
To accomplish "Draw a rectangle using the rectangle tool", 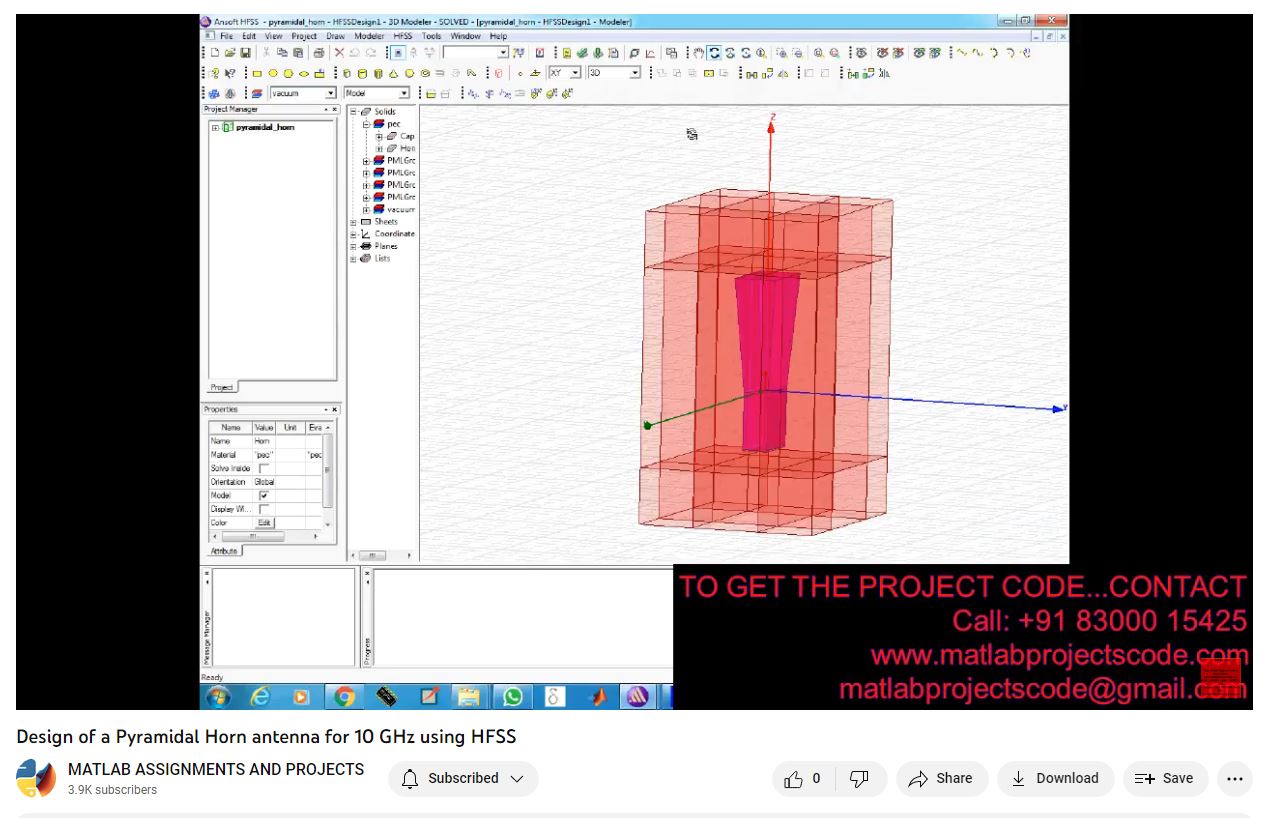I will point(256,73).
